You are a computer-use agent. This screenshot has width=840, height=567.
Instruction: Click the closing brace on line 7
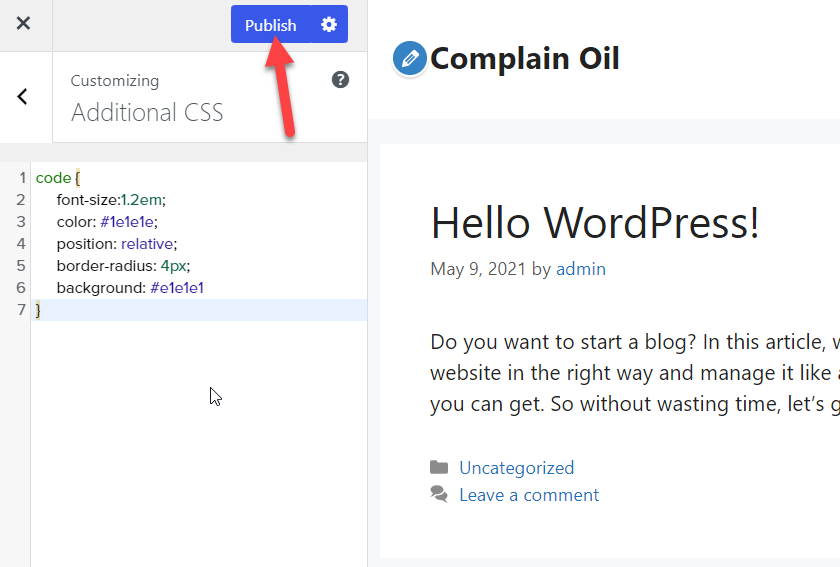point(38,310)
